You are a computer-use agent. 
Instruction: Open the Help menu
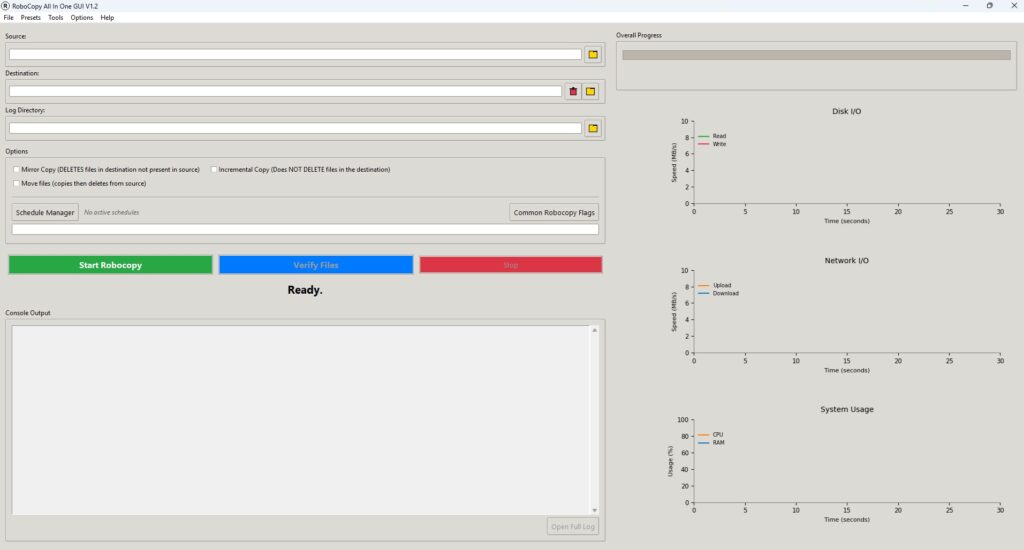pos(107,18)
